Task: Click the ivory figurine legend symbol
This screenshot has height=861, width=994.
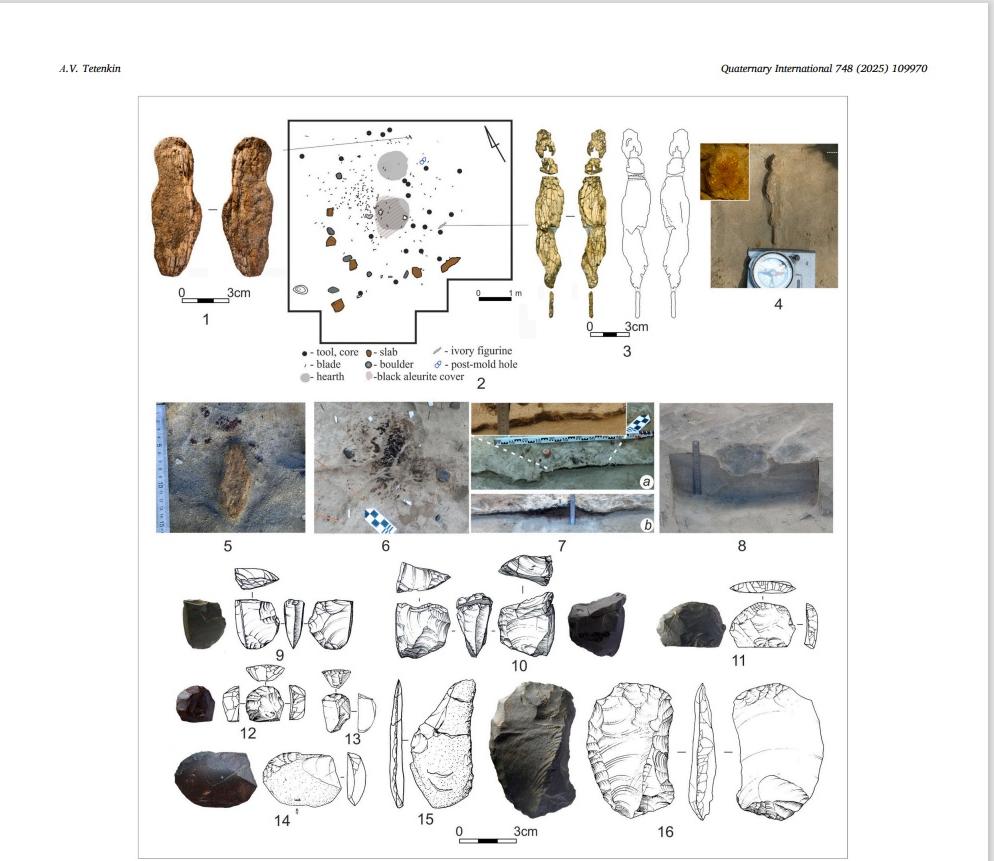Action: point(437,352)
